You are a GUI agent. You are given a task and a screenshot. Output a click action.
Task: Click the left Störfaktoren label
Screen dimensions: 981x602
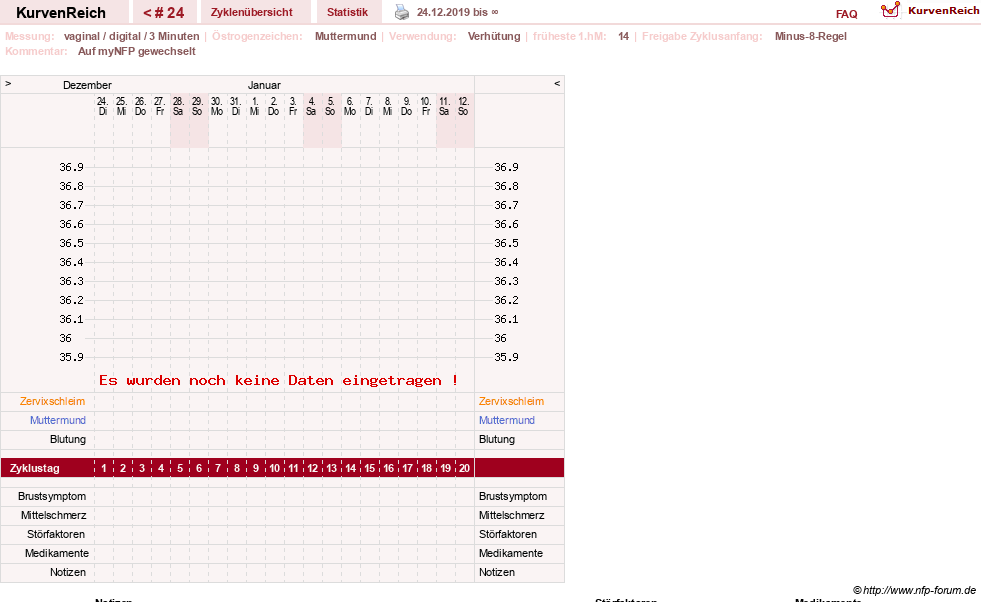coord(57,534)
